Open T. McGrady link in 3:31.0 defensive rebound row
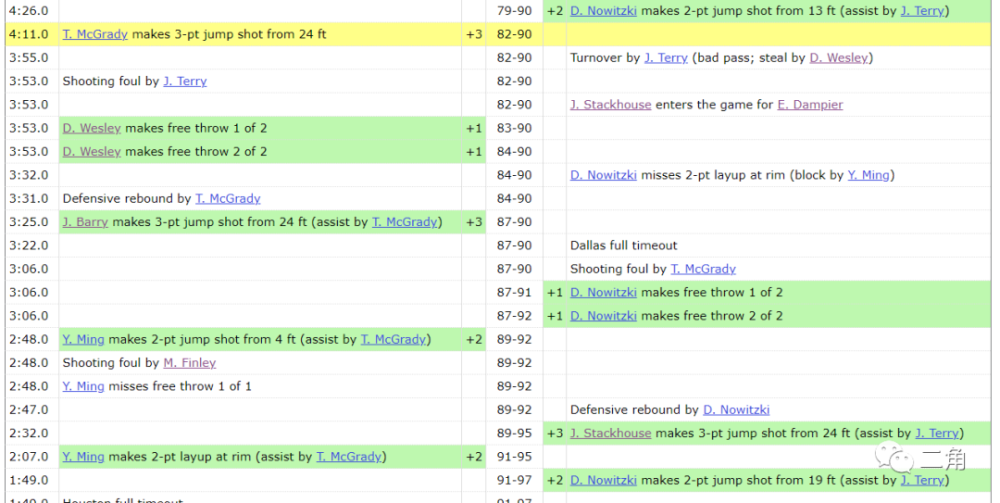The height and width of the screenshot is (503, 1000). coord(228,199)
